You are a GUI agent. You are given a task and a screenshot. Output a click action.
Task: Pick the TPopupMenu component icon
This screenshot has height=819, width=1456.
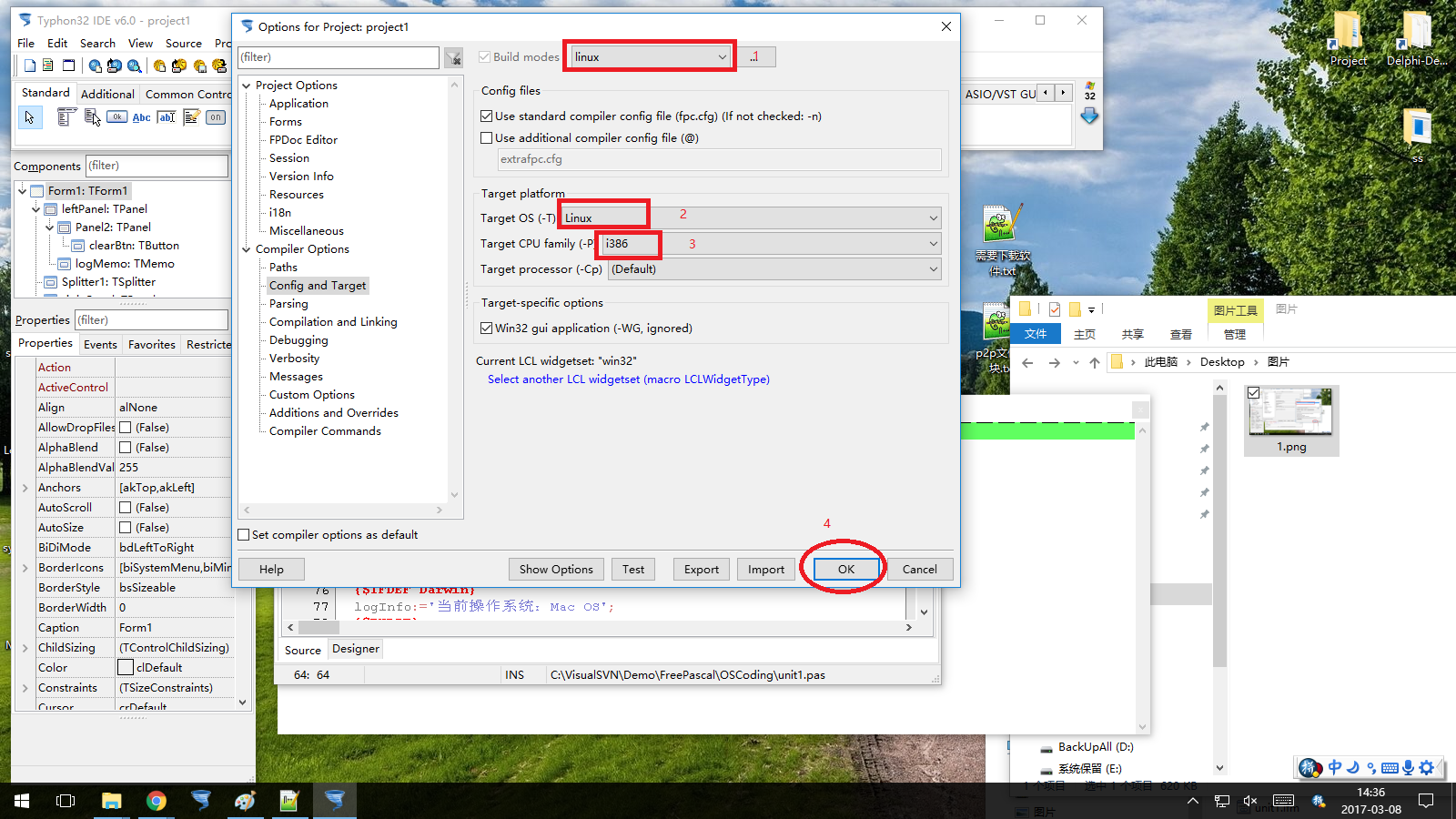pos(92,116)
